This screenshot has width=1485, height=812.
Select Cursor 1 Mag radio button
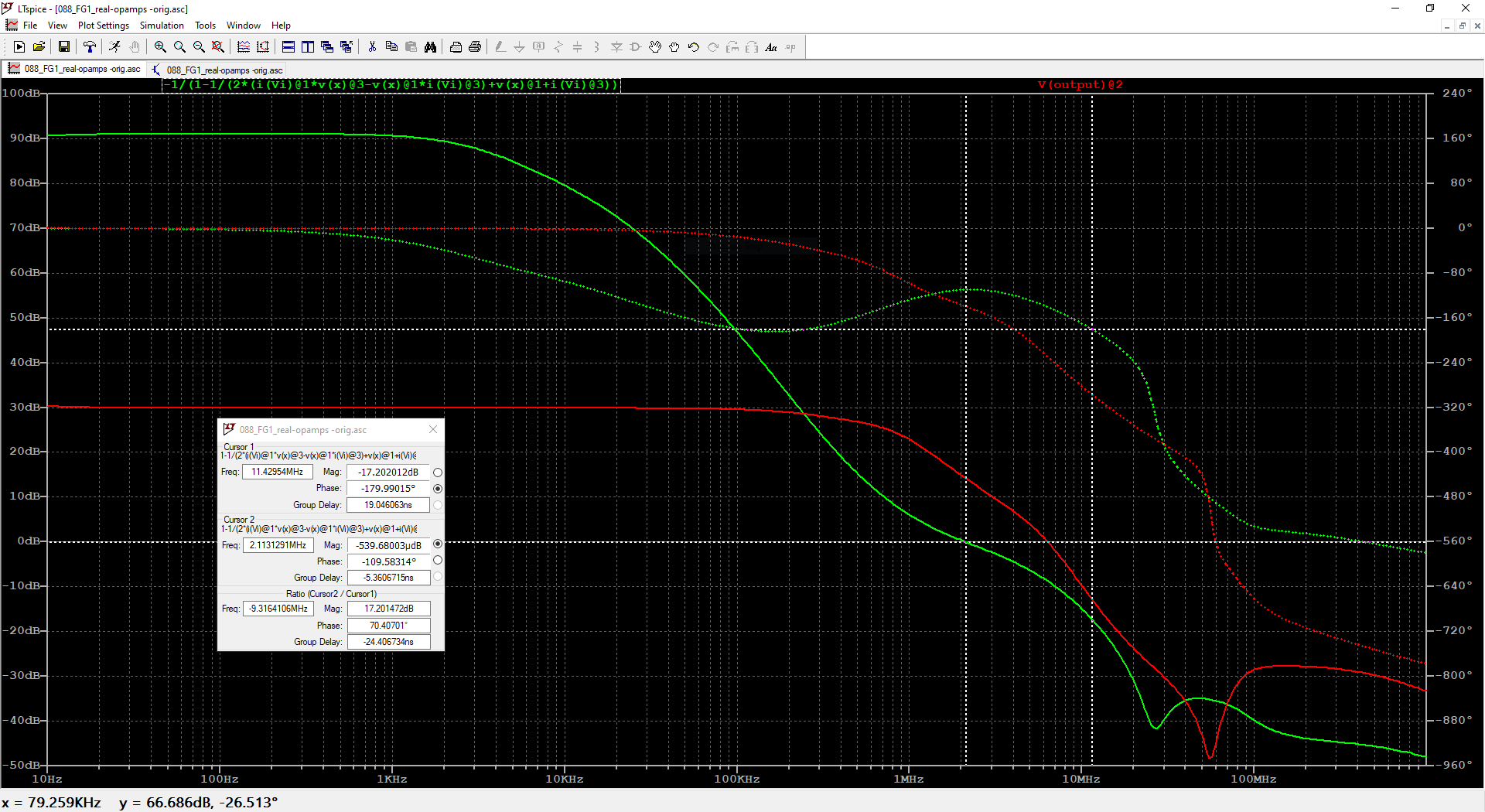pyautogui.click(x=438, y=473)
